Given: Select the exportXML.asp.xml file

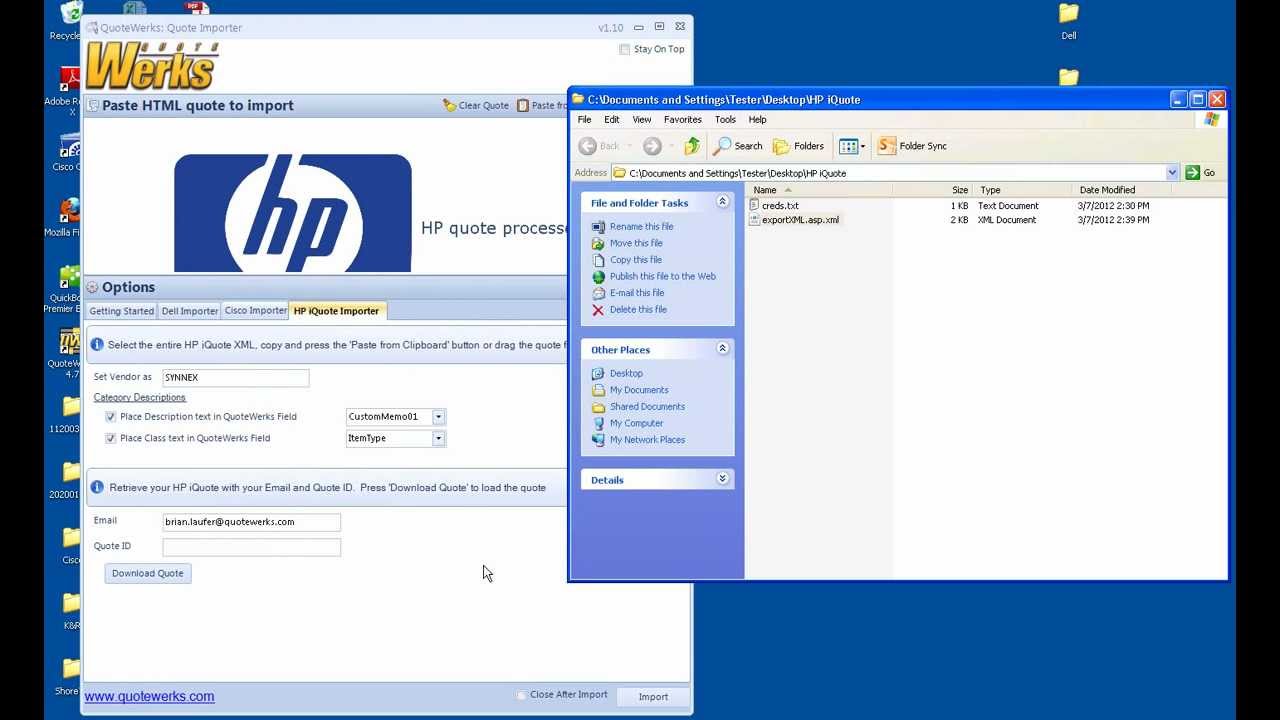Looking at the screenshot, I should click(x=799, y=220).
